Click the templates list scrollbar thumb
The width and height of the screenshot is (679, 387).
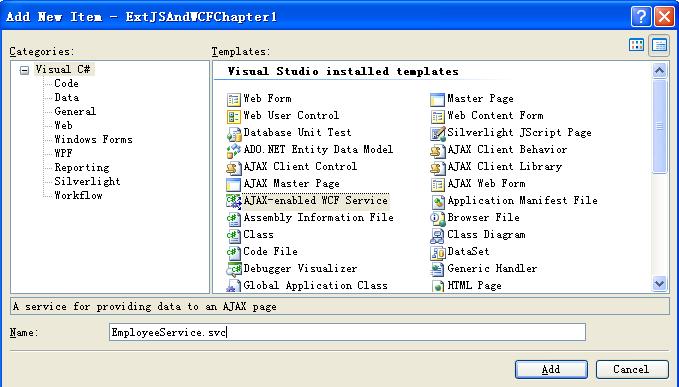click(659, 126)
